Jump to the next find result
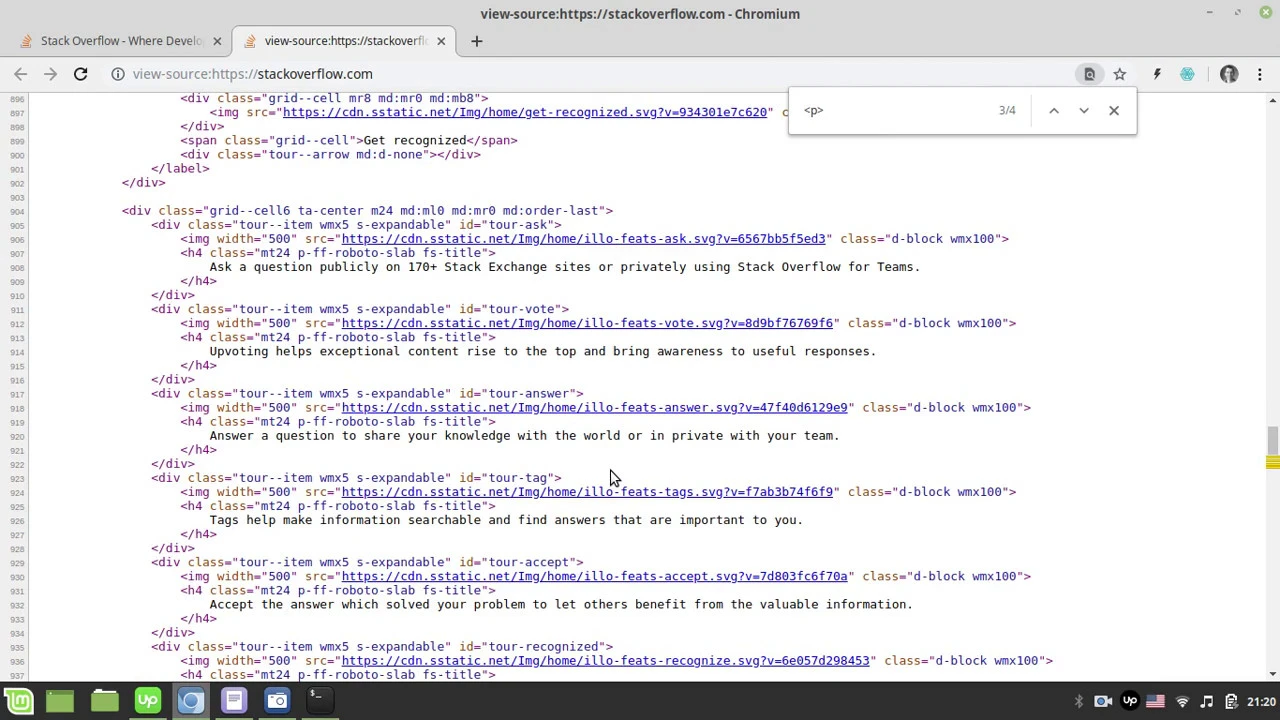Viewport: 1280px width, 720px height. tap(1084, 110)
